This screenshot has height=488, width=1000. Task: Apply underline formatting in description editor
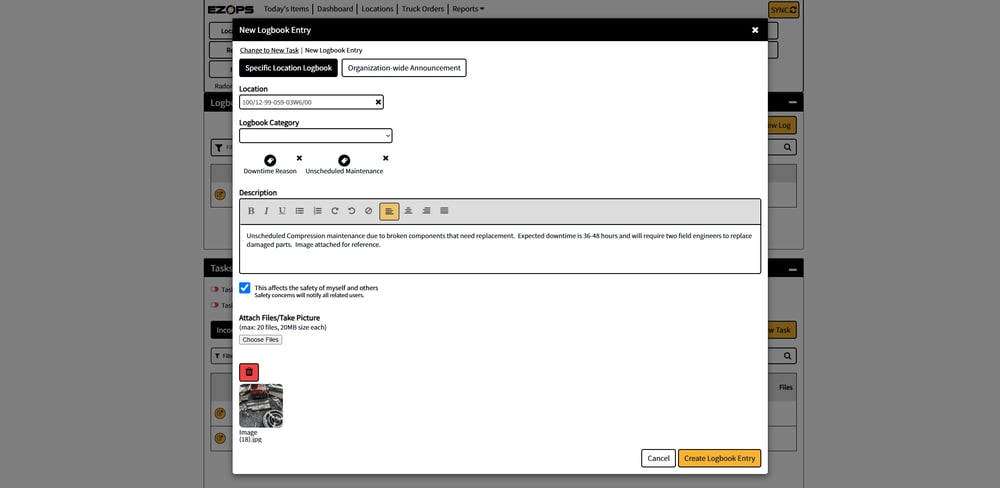point(282,211)
